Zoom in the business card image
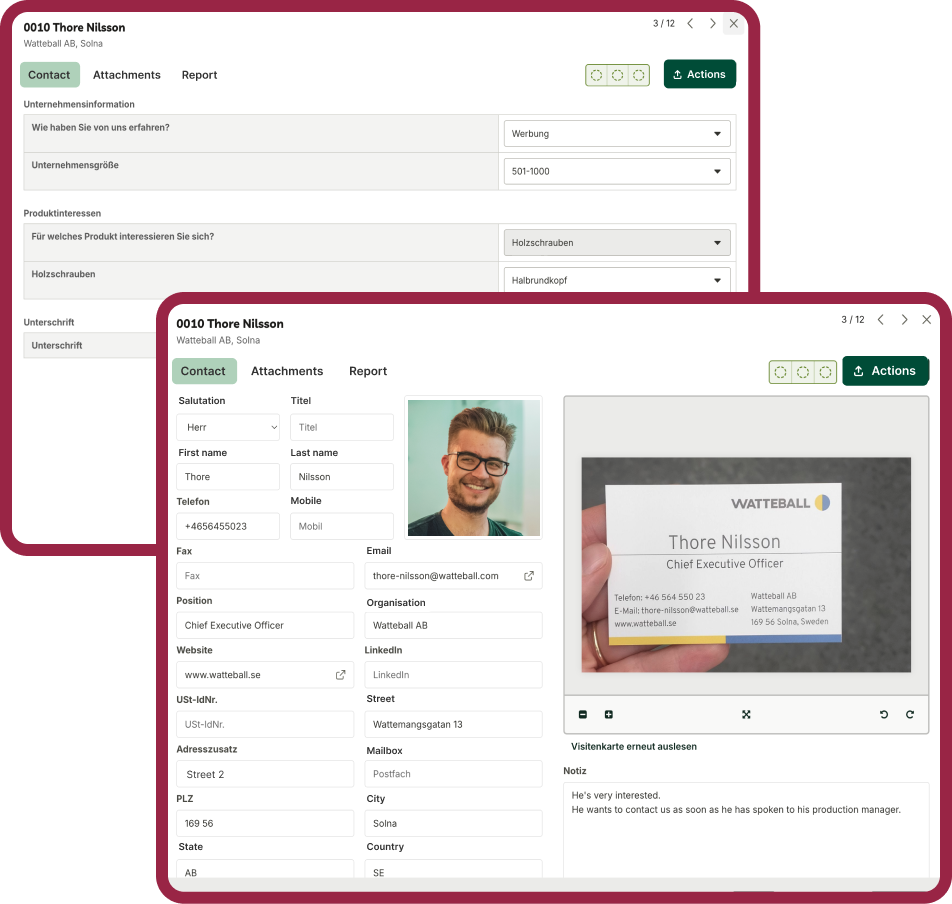Screen dimensions: 952x904 click(x=609, y=714)
